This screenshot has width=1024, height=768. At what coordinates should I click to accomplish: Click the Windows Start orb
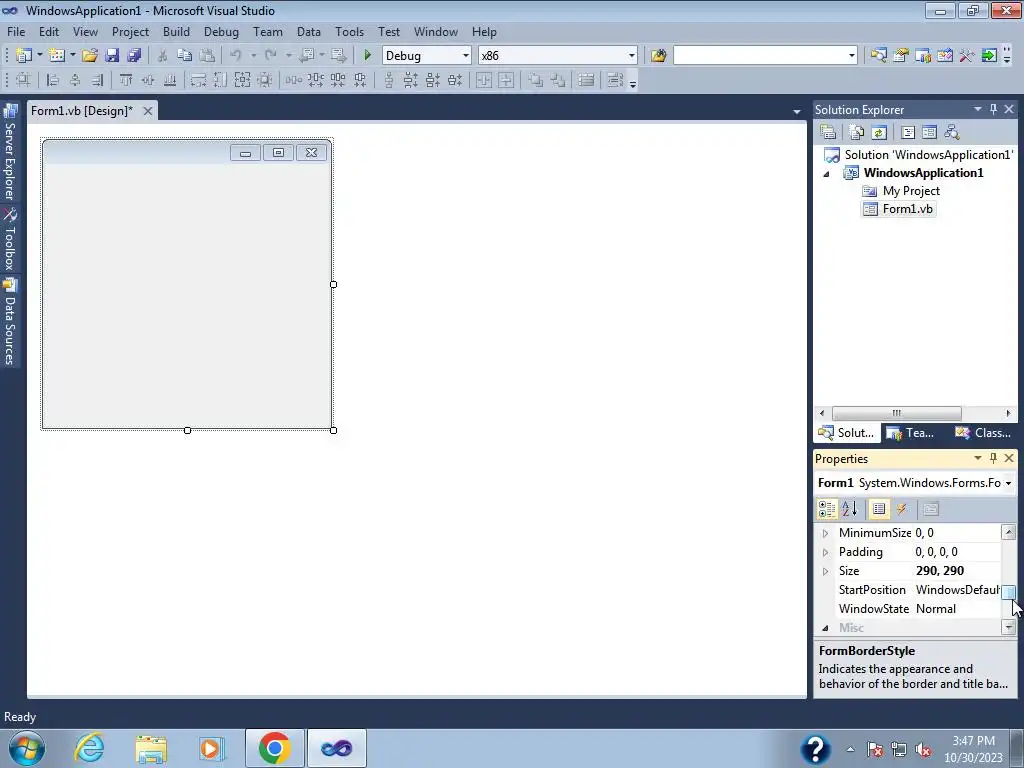27,748
